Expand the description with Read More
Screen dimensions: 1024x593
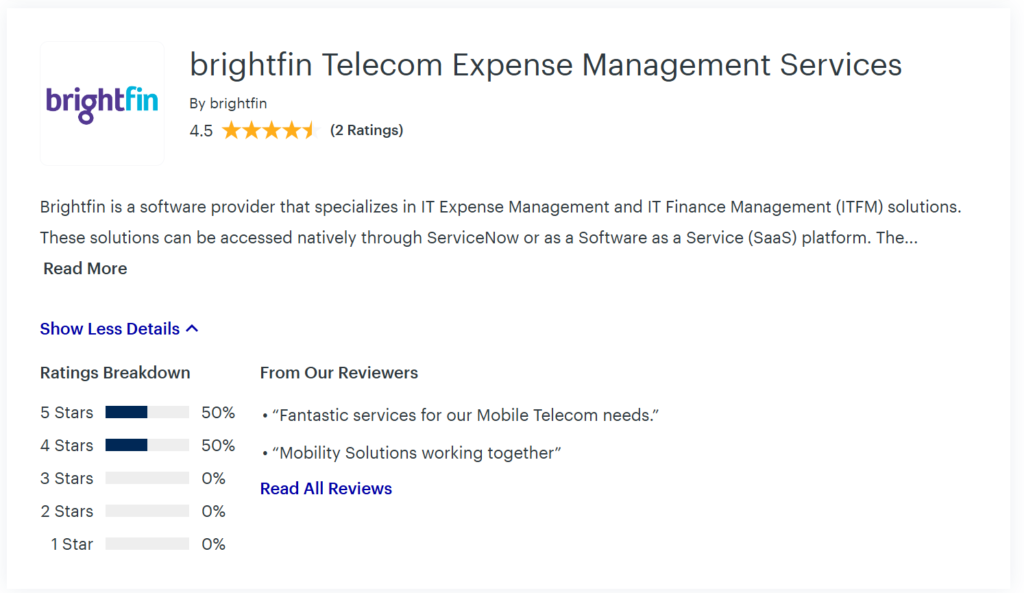tap(84, 268)
